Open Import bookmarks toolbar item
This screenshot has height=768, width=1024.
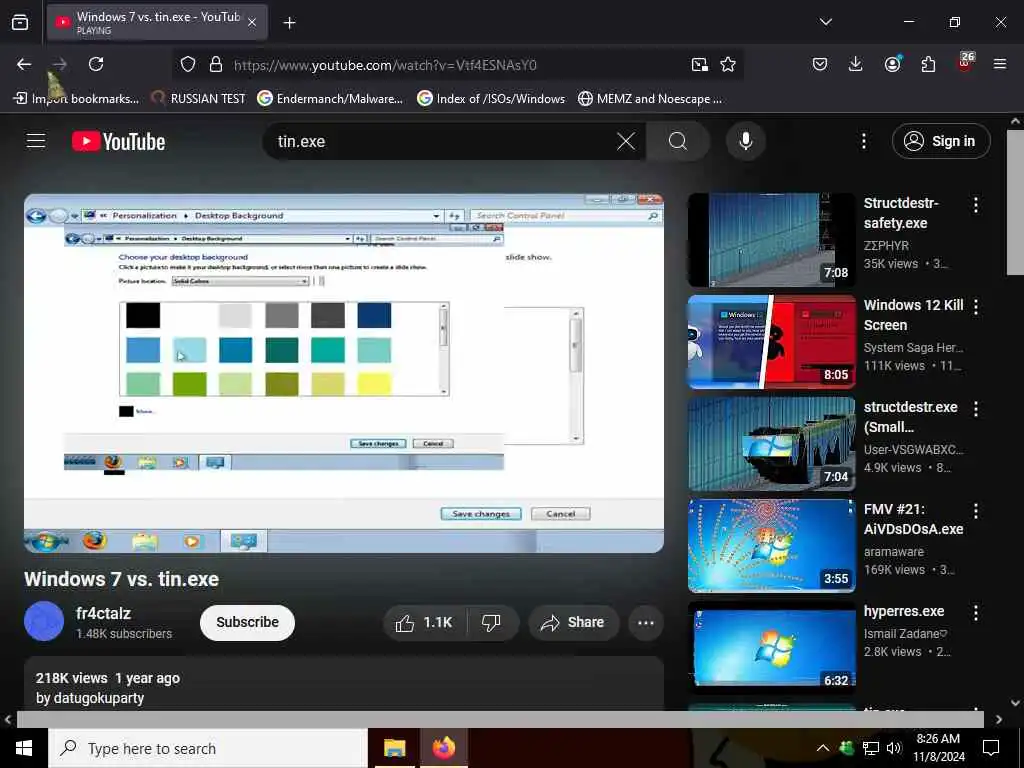click(x=76, y=99)
